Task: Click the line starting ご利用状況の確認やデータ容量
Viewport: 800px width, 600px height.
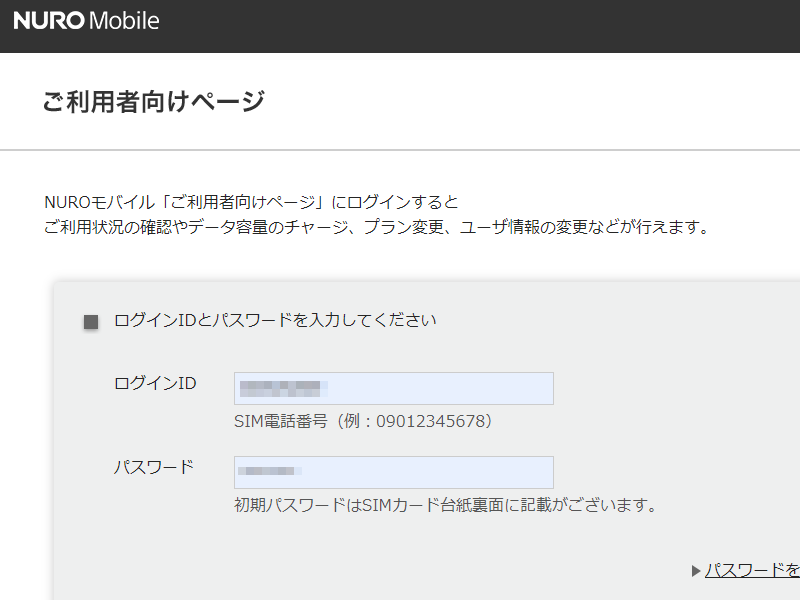Action: (377, 227)
